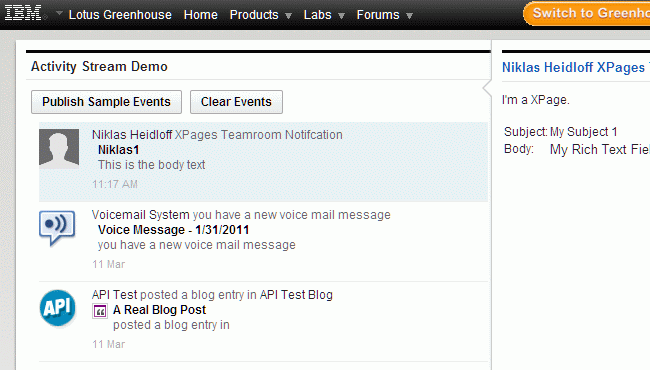This screenshot has height=370, width=650.
Task: Expand the Products menu arrow
Action: pos(289,16)
